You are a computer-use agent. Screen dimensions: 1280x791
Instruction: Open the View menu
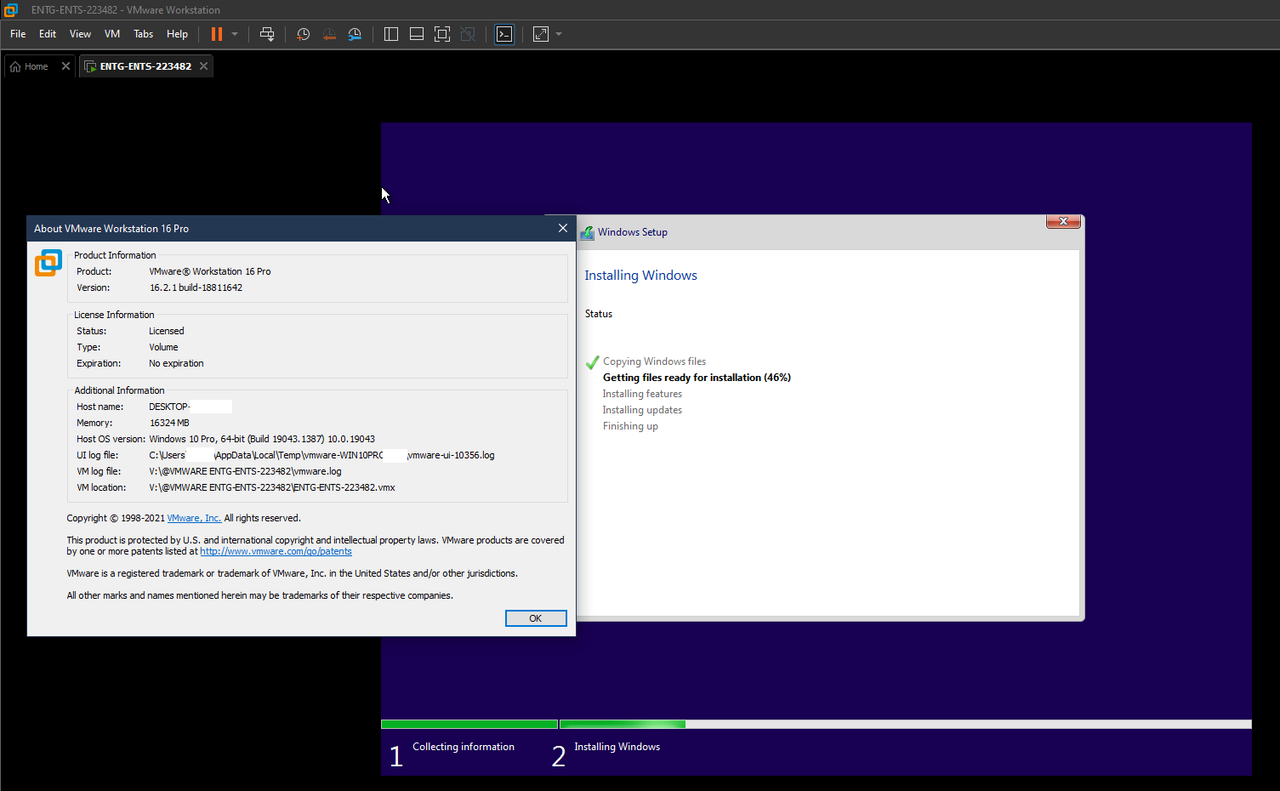point(80,34)
